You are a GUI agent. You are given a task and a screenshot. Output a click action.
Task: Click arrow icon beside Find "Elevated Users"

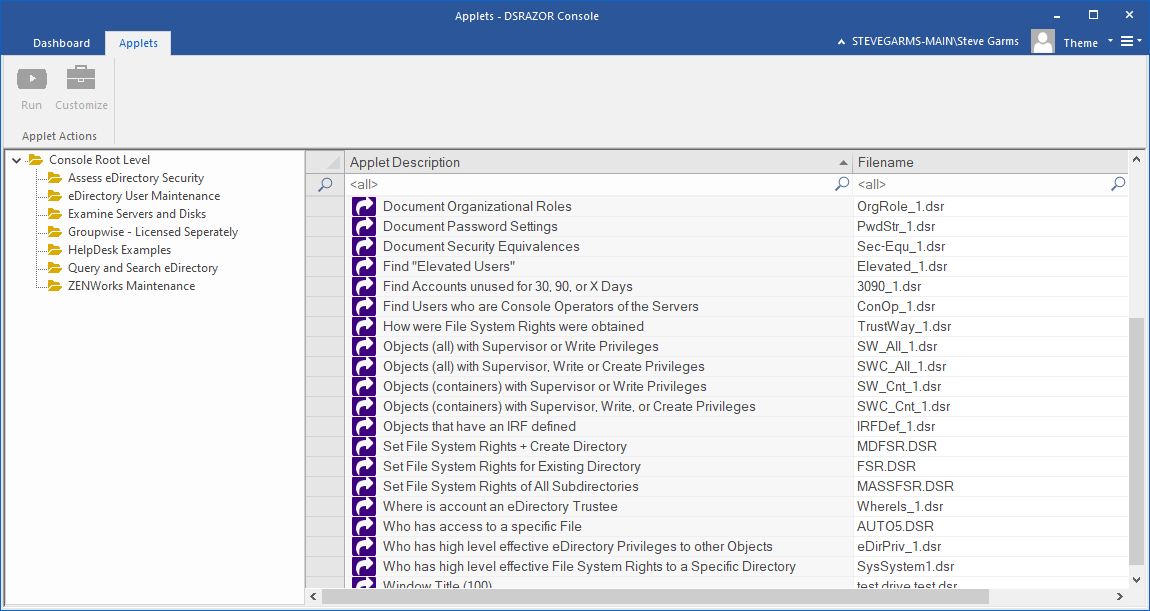coord(364,267)
